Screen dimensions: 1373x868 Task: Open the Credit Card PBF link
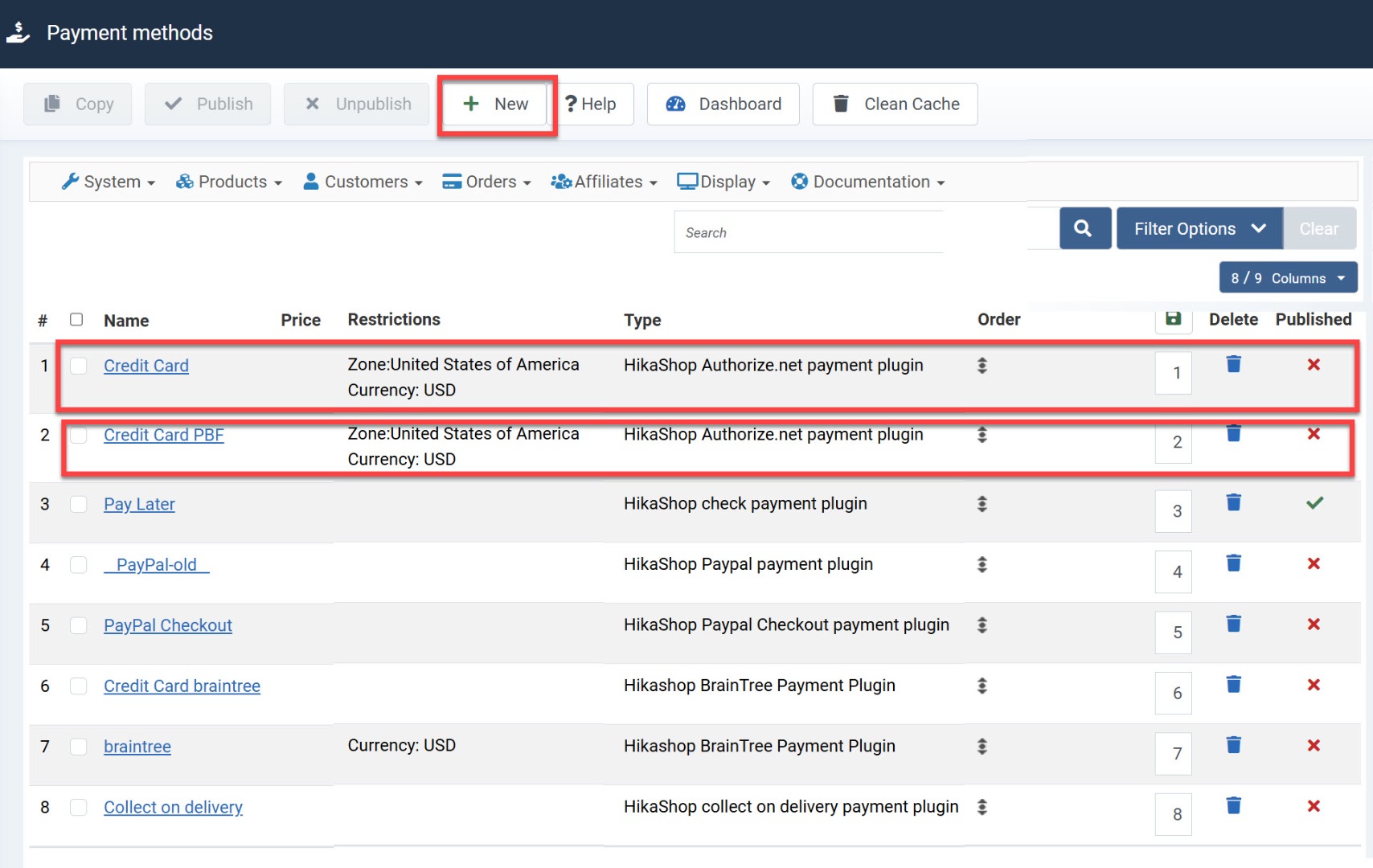[164, 435]
